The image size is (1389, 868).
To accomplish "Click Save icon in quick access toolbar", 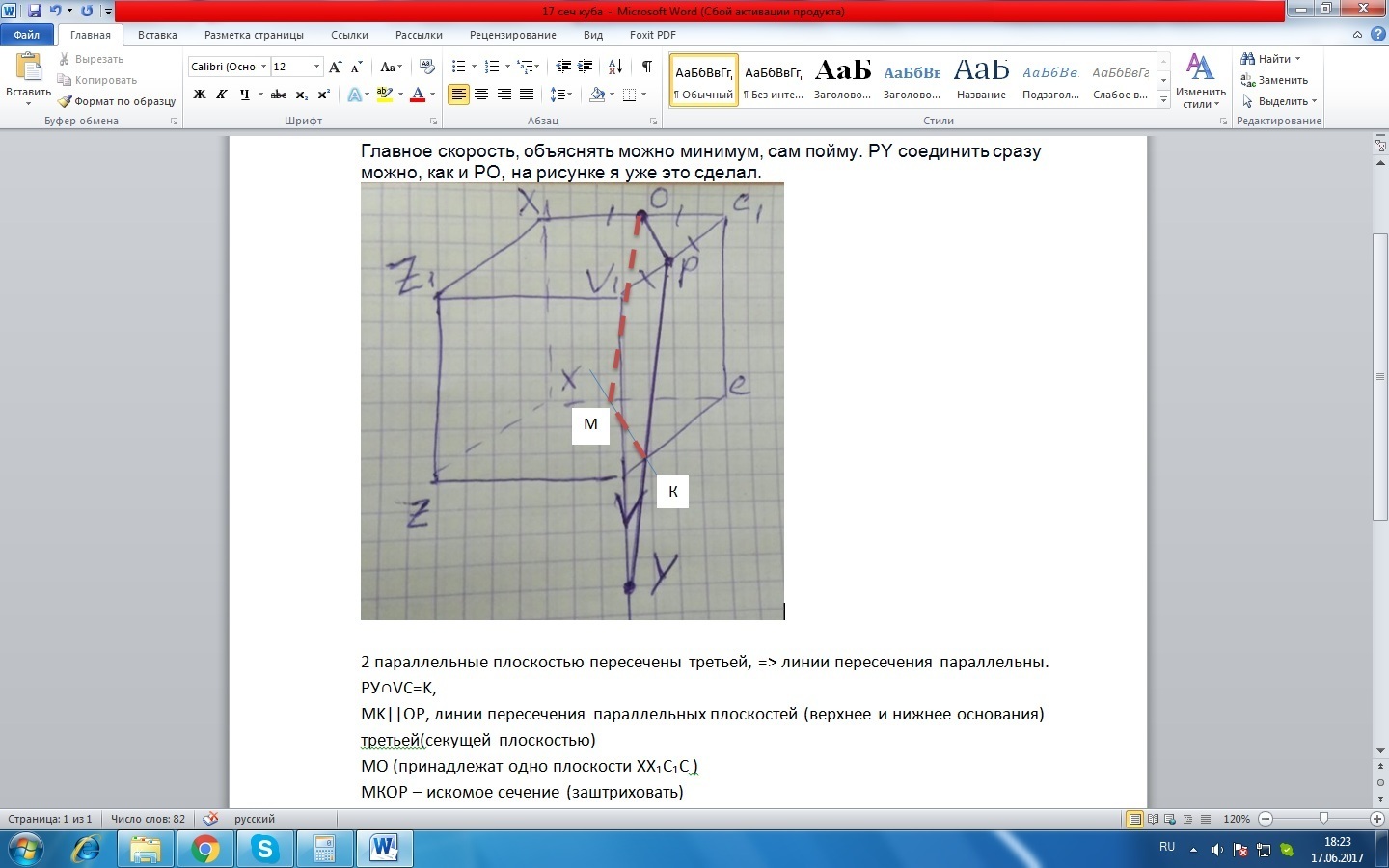I will pos(35,11).
